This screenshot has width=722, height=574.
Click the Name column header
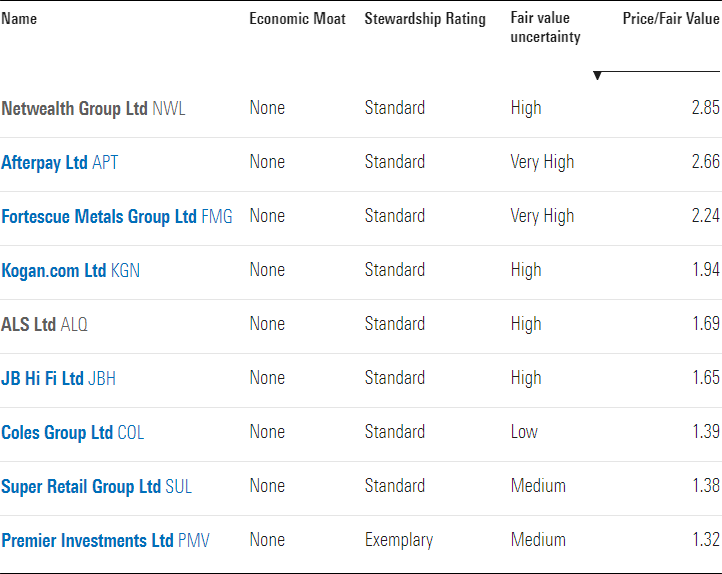point(19,18)
